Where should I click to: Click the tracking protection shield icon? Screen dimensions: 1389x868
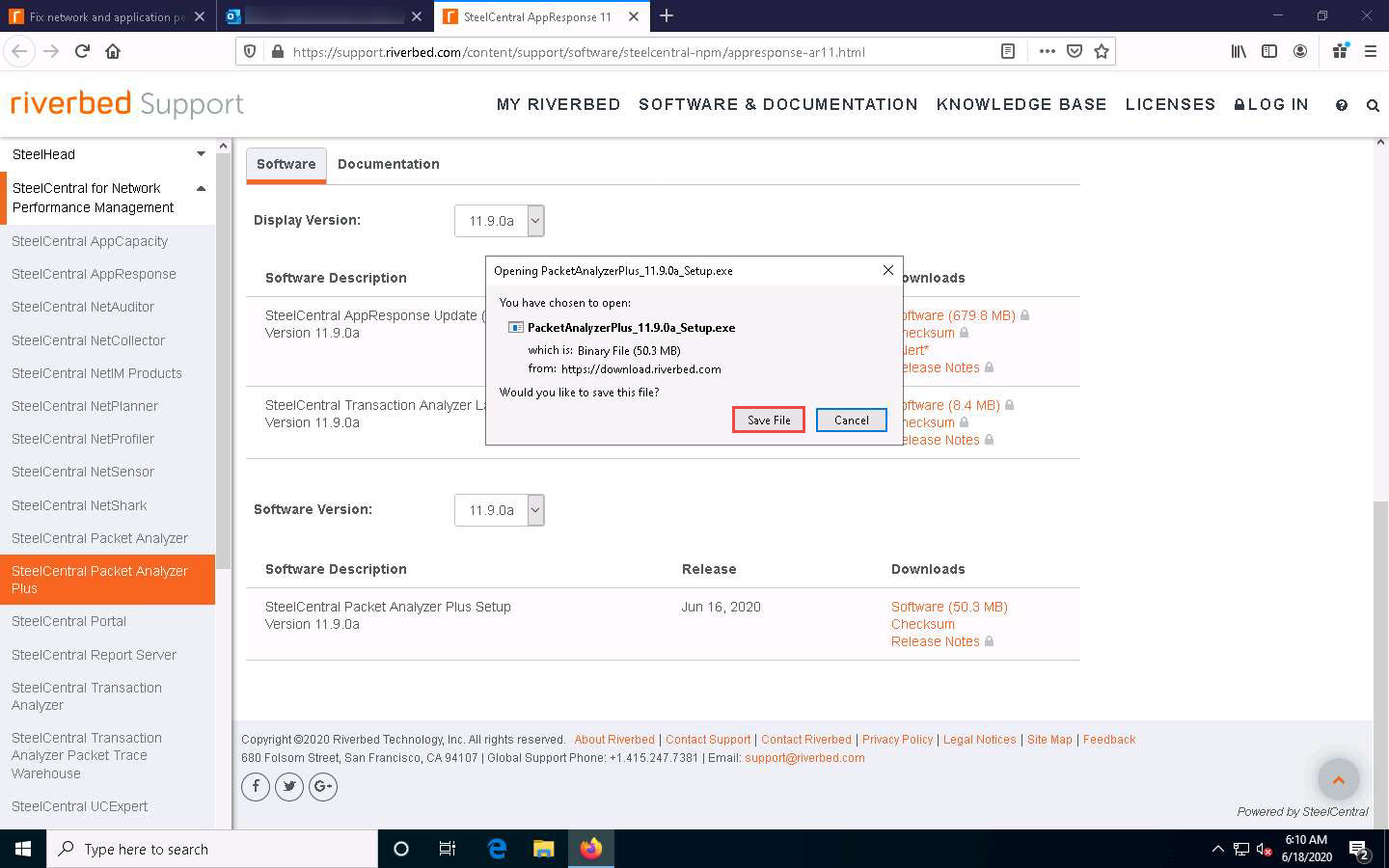click(x=250, y=51)
